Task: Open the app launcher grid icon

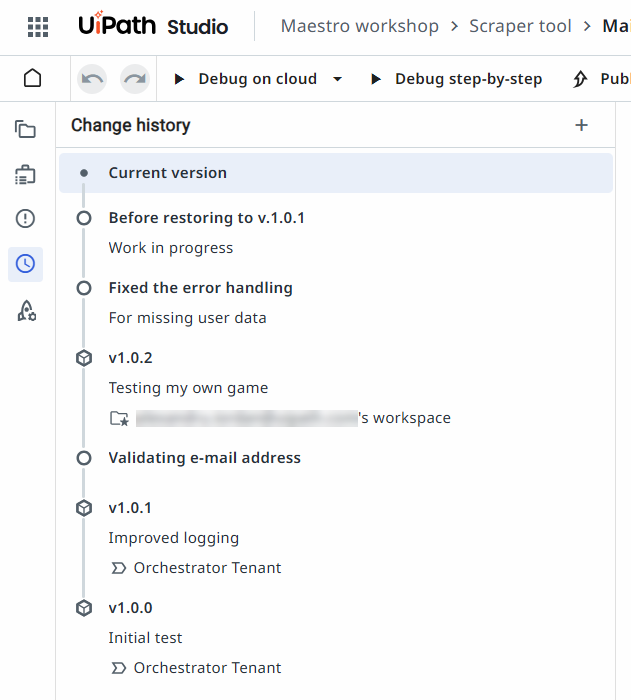Action: [x=38, y=27]
